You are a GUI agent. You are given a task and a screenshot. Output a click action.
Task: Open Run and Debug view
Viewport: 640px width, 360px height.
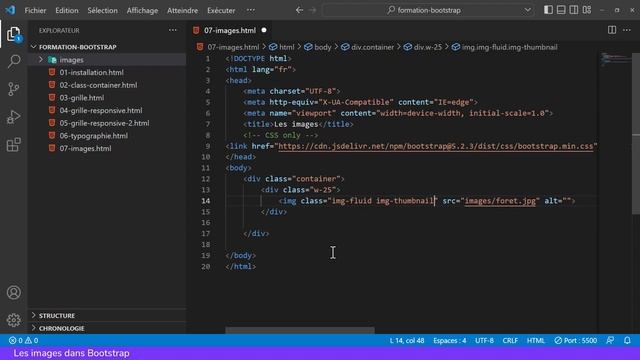pos(13,117)
